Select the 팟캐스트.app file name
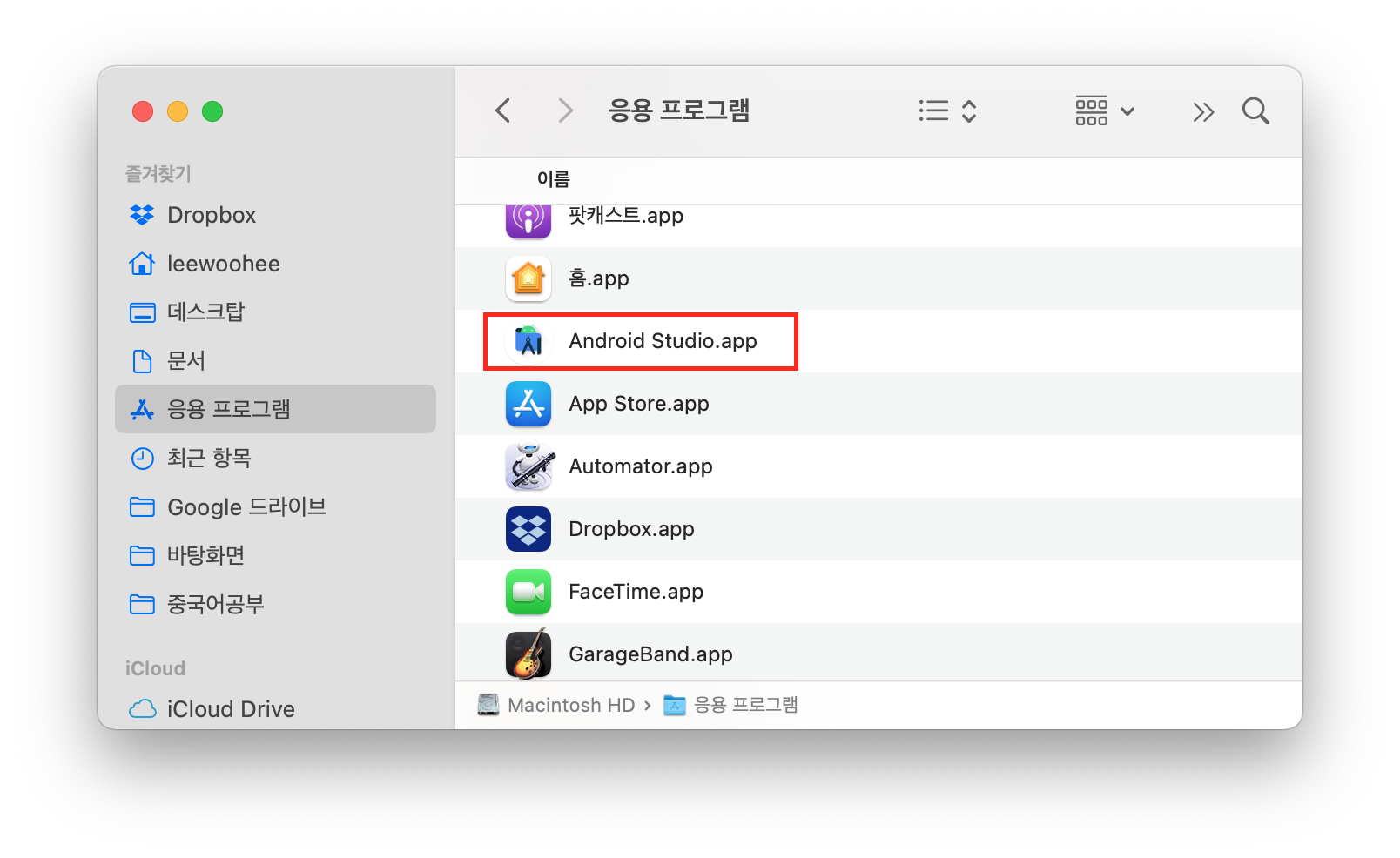This screenshot has height=858, width=1400. [625, 216]
